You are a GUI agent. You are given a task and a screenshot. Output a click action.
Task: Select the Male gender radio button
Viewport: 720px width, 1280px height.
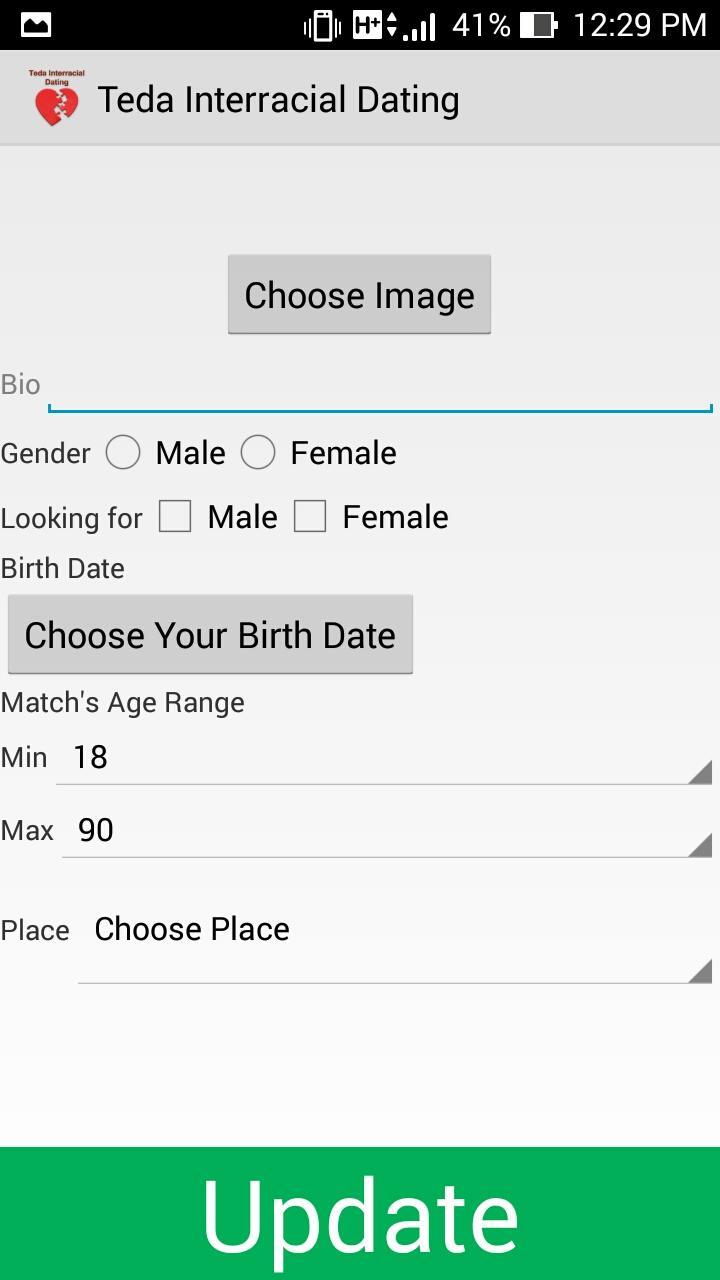[124, 453]
